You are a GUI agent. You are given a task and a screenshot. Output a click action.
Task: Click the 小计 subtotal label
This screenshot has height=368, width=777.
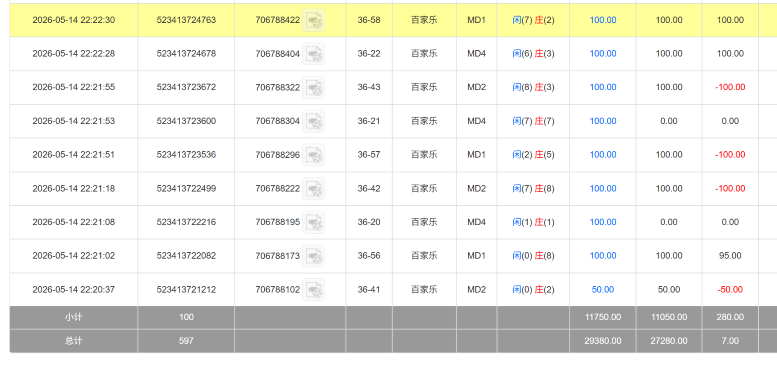click(73, 317)
